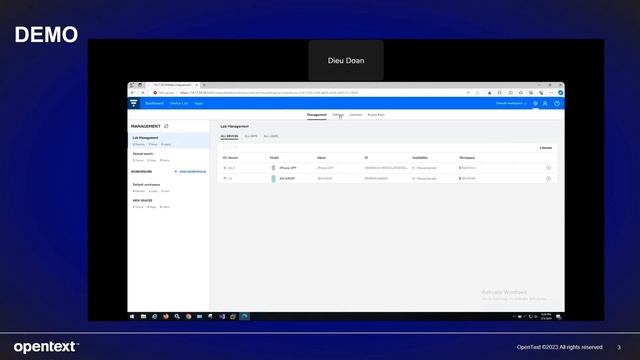Click the browser back arrow button

pos(133,93)
